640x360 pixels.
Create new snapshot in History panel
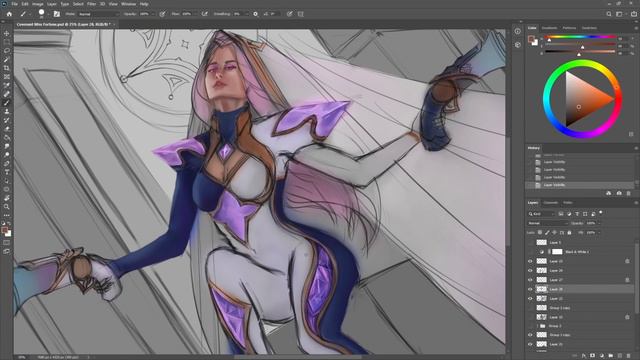(x=619, y=193)
